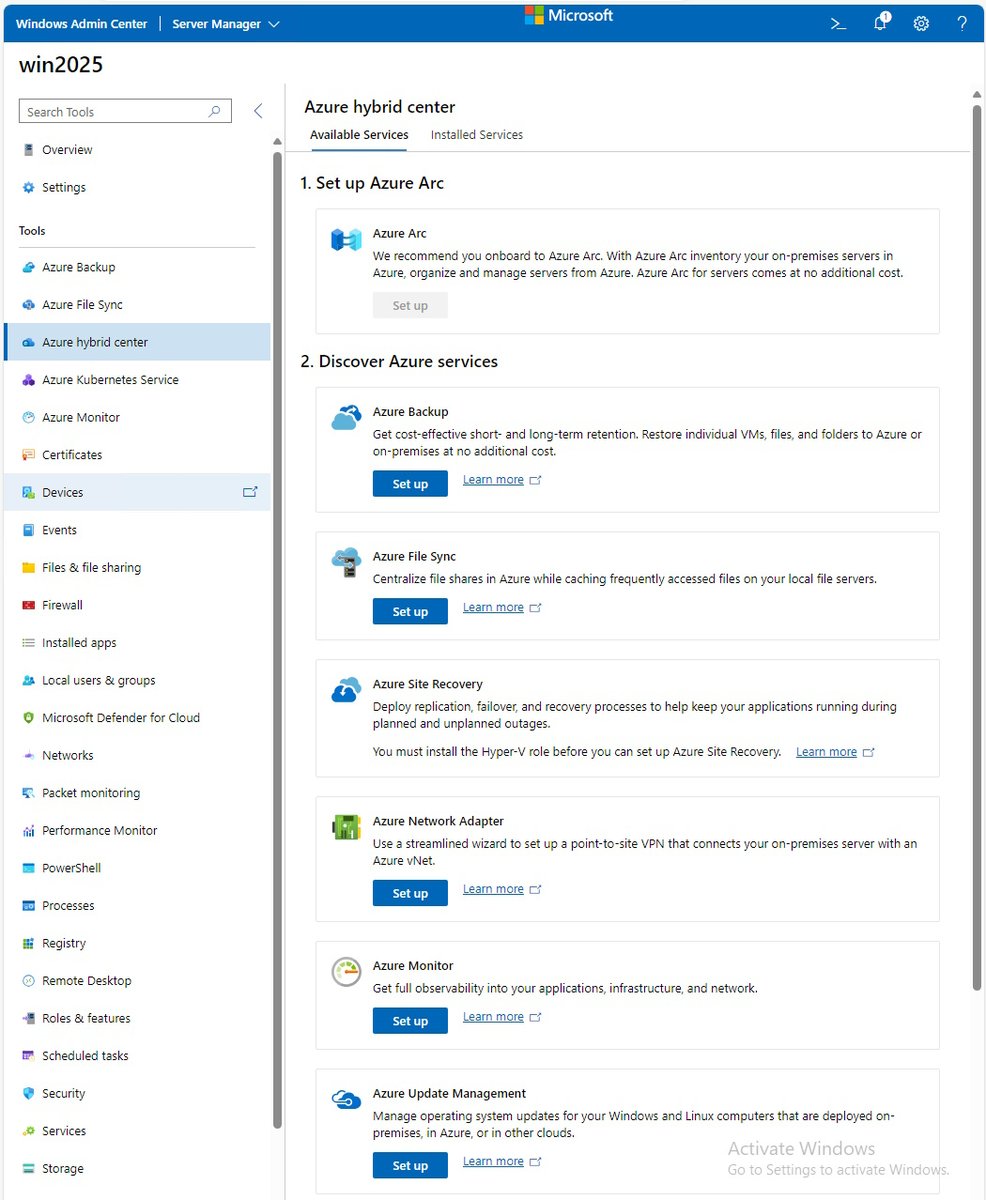The height and width of the screenshot is (1200, 986).
Task: Click the Azure Kubernetes Service sidebar icon
Action: [29, 380]
